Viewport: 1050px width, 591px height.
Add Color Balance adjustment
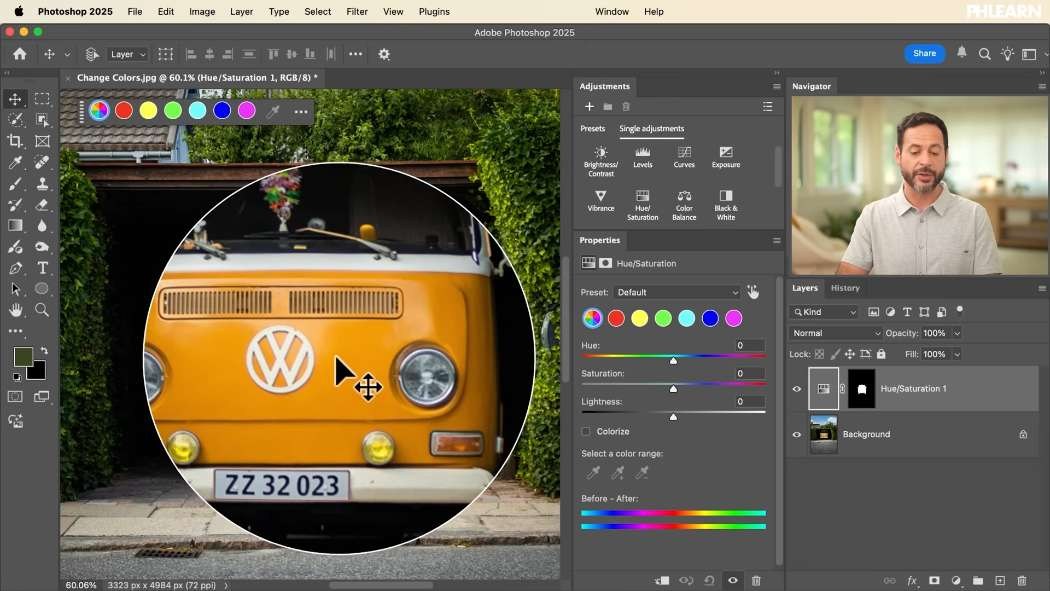684,205
